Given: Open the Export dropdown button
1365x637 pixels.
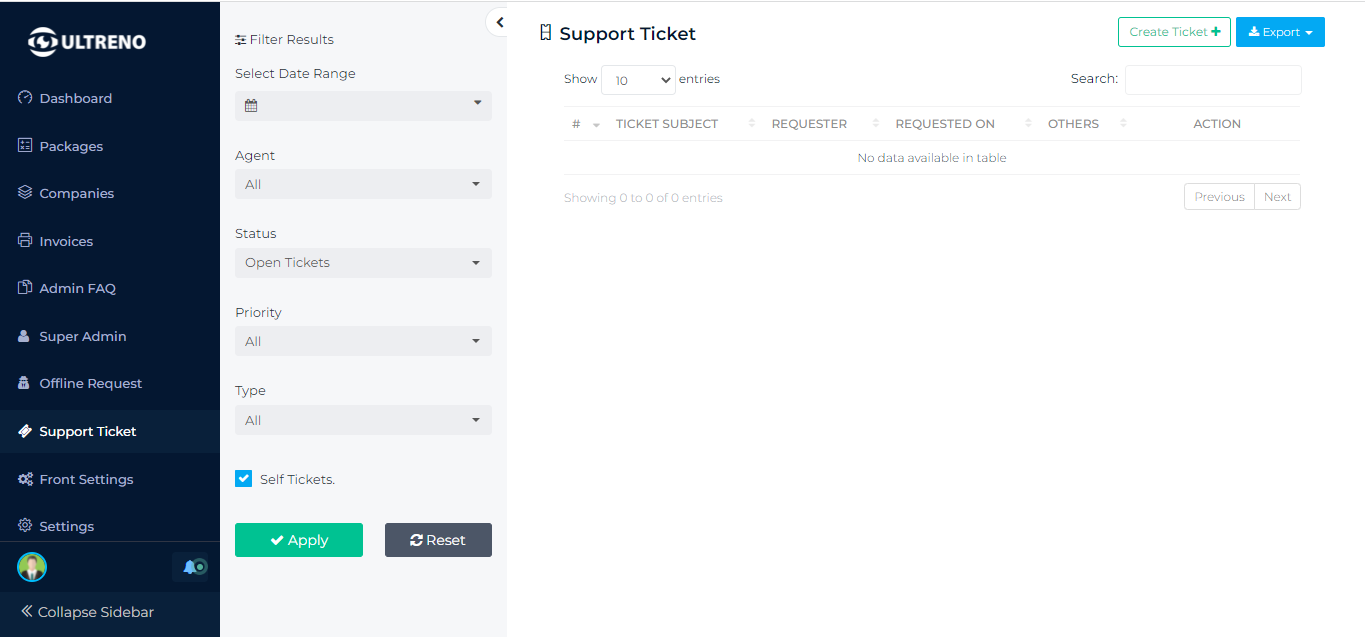Looking at the screenshot, I should [1280, 32].
